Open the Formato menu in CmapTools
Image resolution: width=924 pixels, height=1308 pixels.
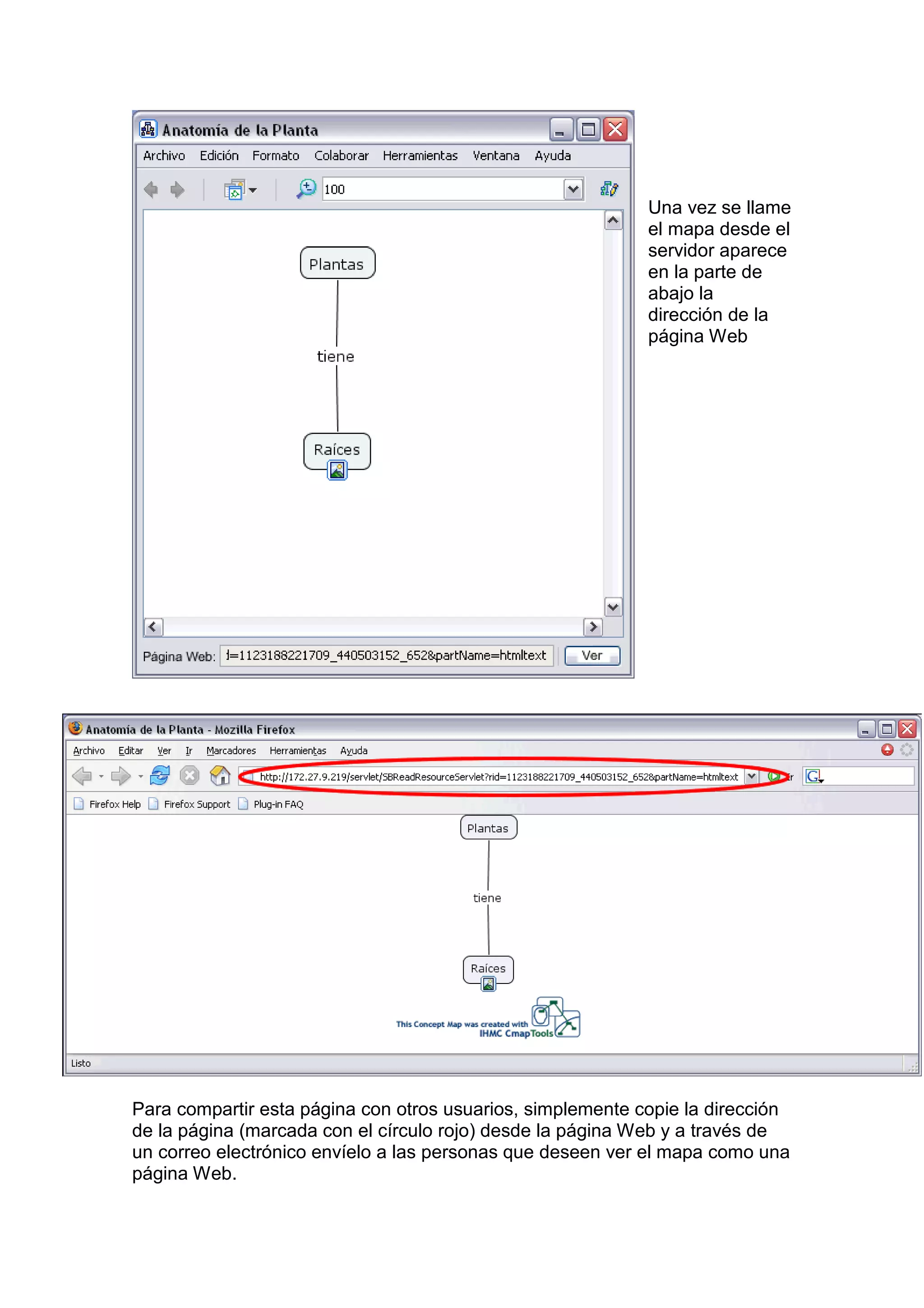click(x=276, y=156)
